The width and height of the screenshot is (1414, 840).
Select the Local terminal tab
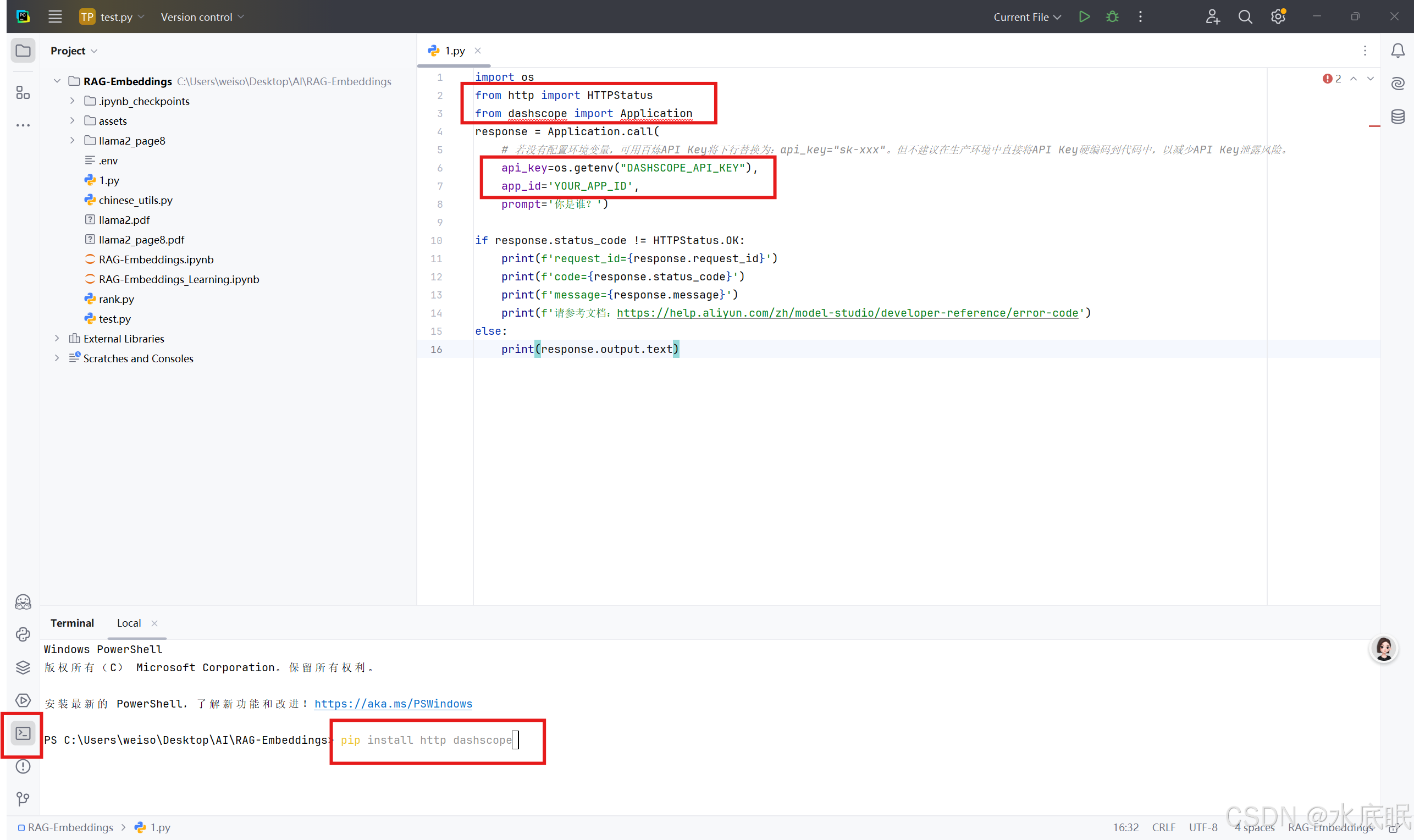[x=129, y=623]
